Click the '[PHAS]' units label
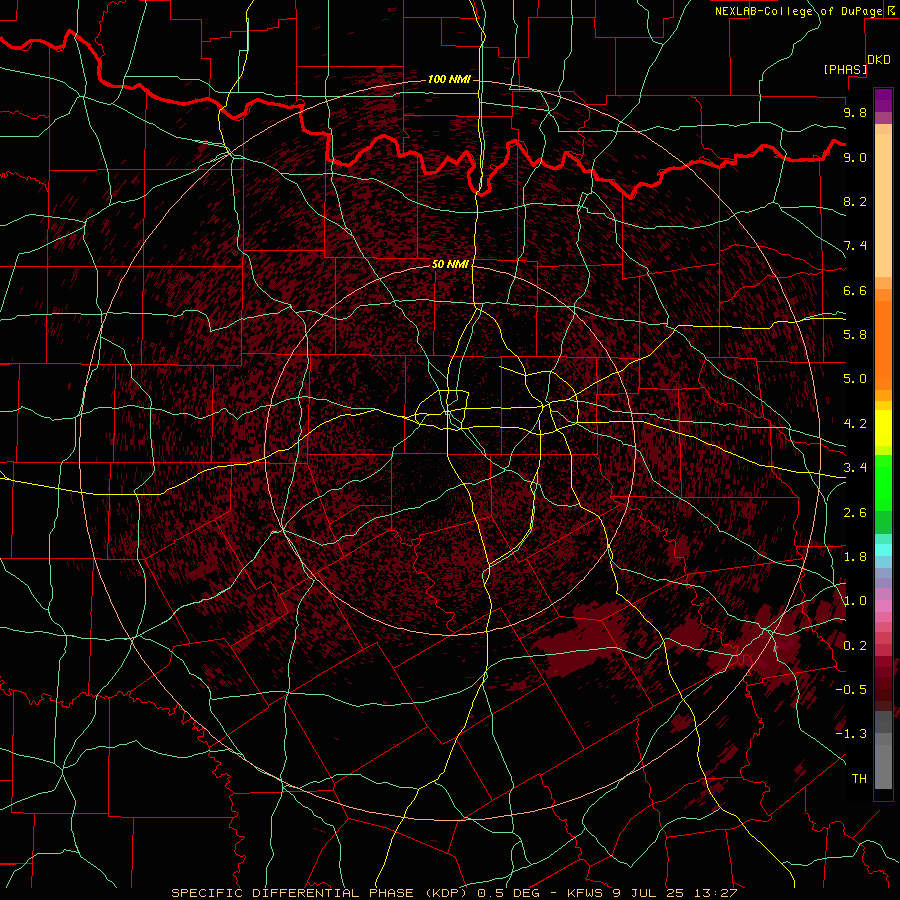Screen dimensions: 900x900 tap(845, 69)
